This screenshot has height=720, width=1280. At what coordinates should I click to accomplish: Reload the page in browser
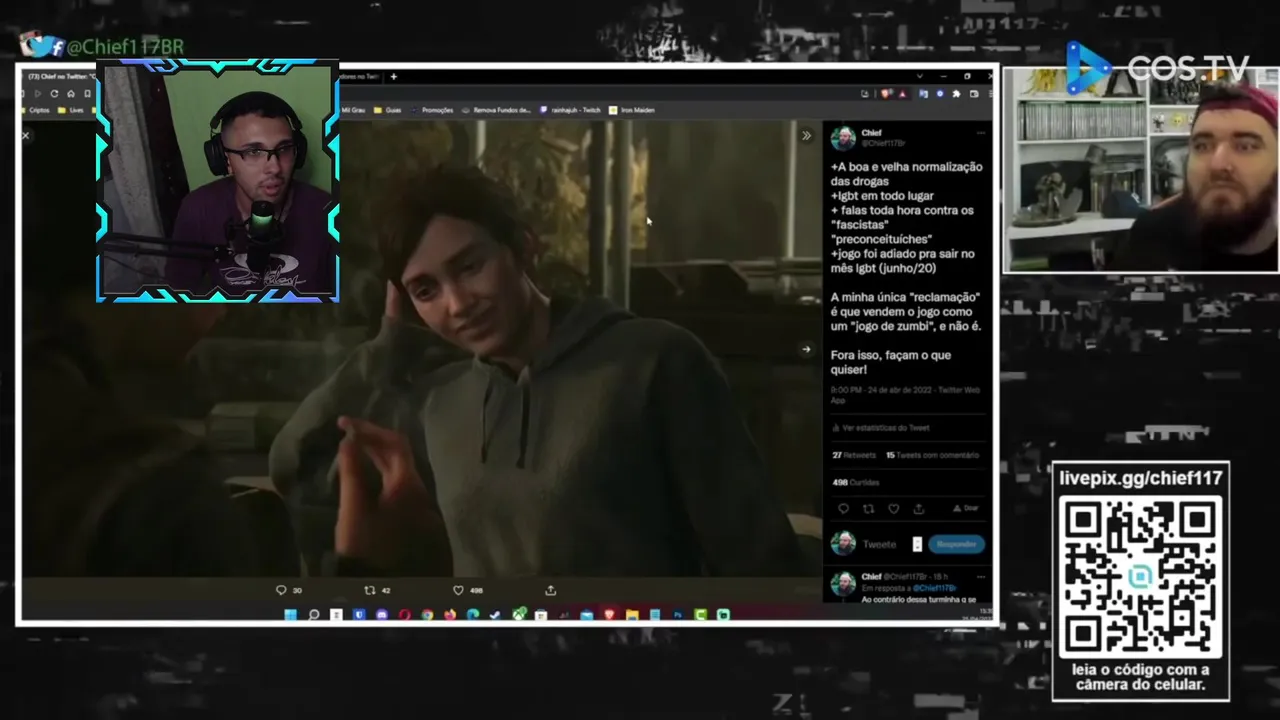[54, 93]
